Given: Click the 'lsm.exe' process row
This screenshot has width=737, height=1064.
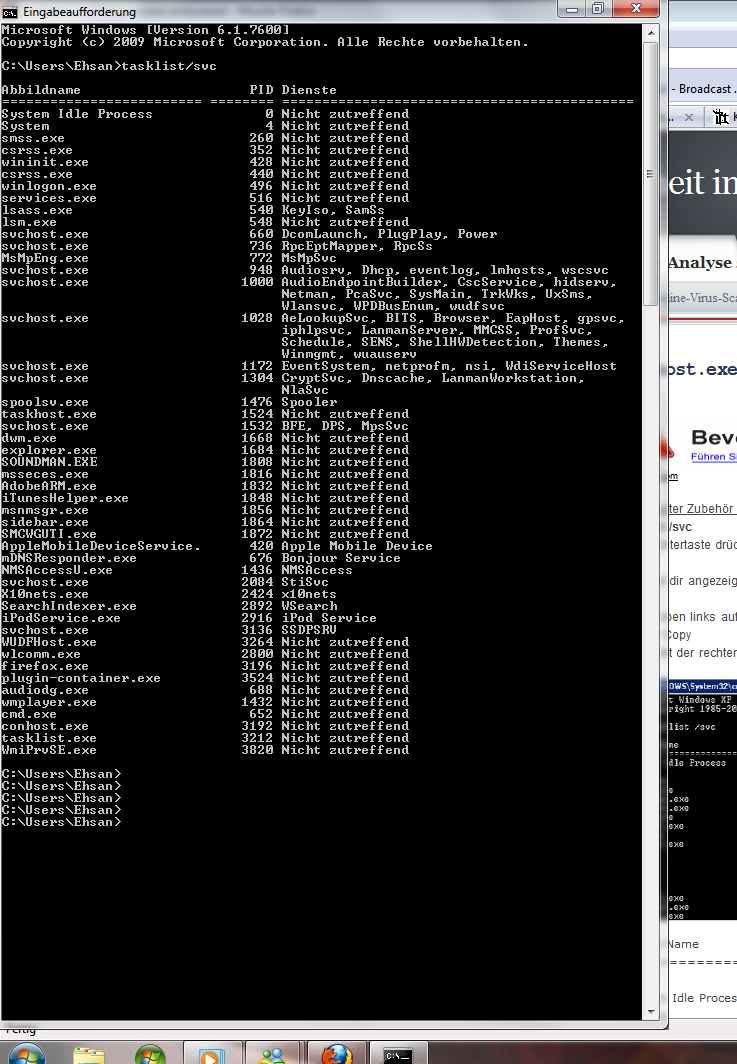Looking at the screenshot, I should (x=205, y=222).
